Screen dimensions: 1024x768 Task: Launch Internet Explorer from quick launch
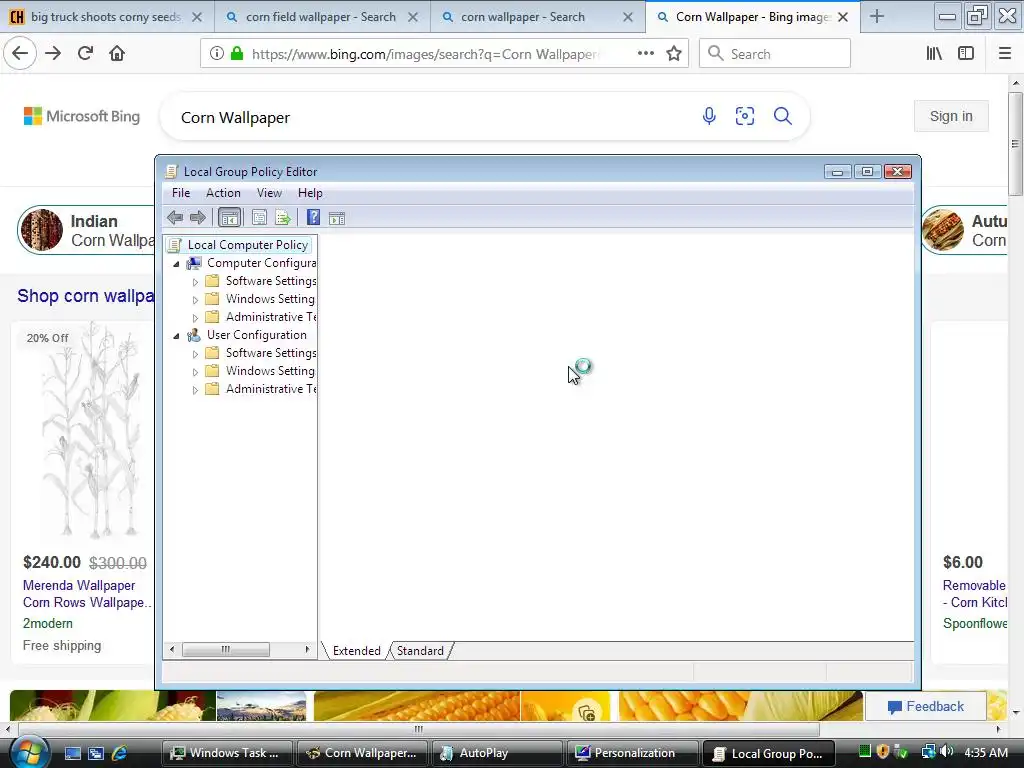(120, 753)
